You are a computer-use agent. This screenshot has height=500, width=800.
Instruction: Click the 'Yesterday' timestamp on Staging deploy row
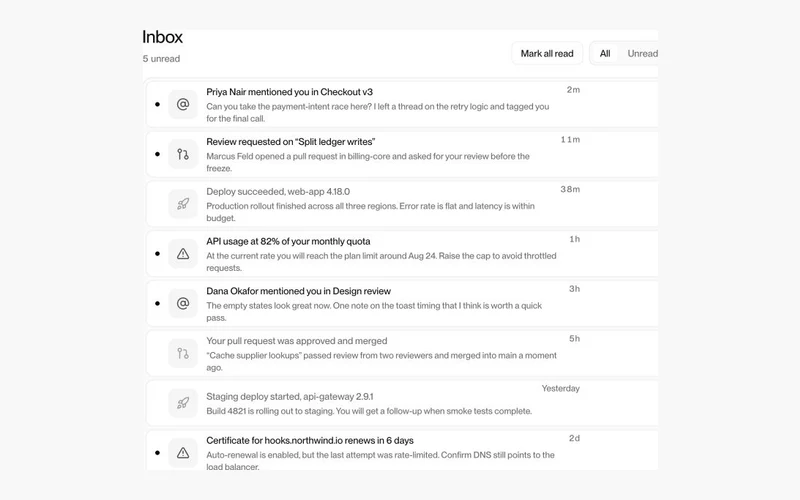pos(561,388)
